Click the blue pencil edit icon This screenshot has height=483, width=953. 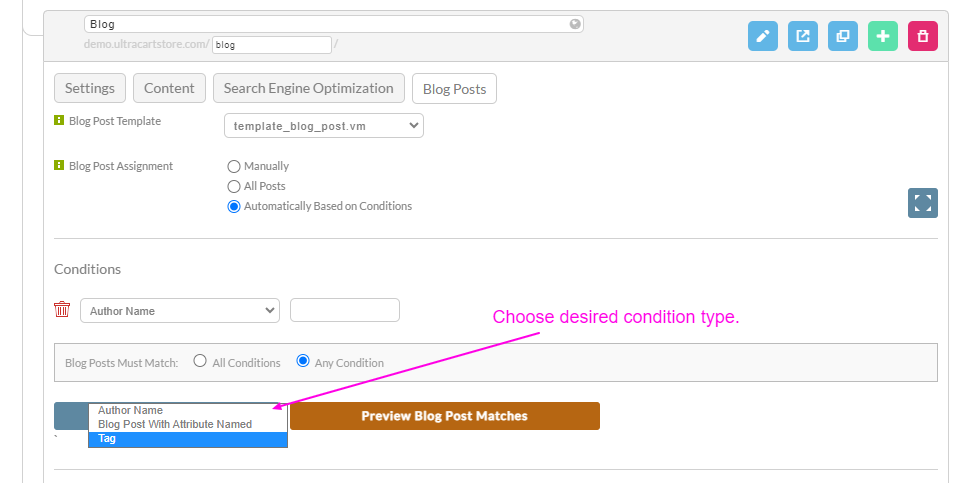(x=763, y=36)
